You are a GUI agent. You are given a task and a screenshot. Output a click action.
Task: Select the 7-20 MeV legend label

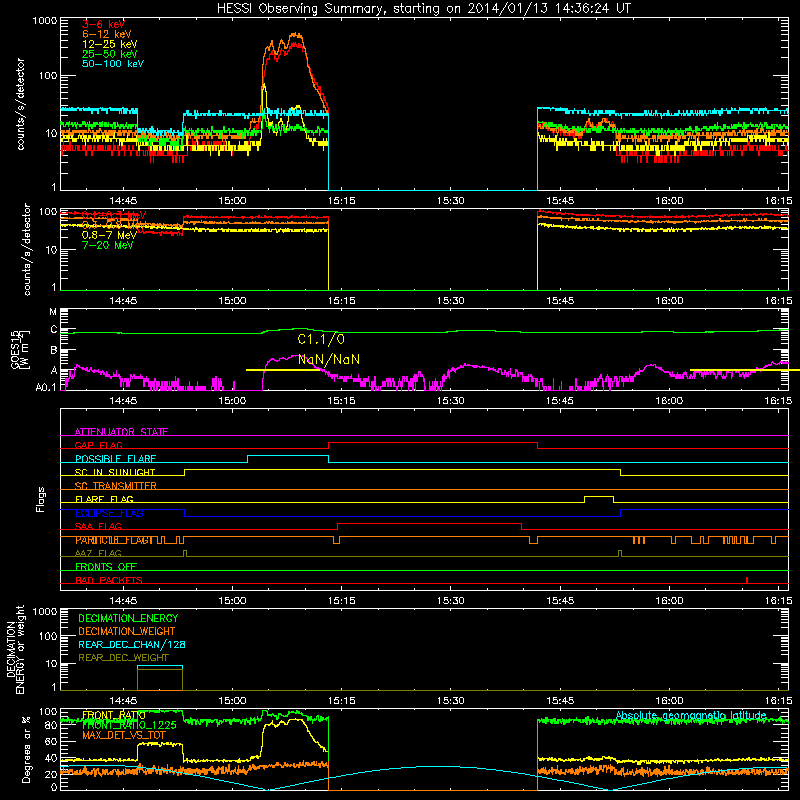point(108,245)
